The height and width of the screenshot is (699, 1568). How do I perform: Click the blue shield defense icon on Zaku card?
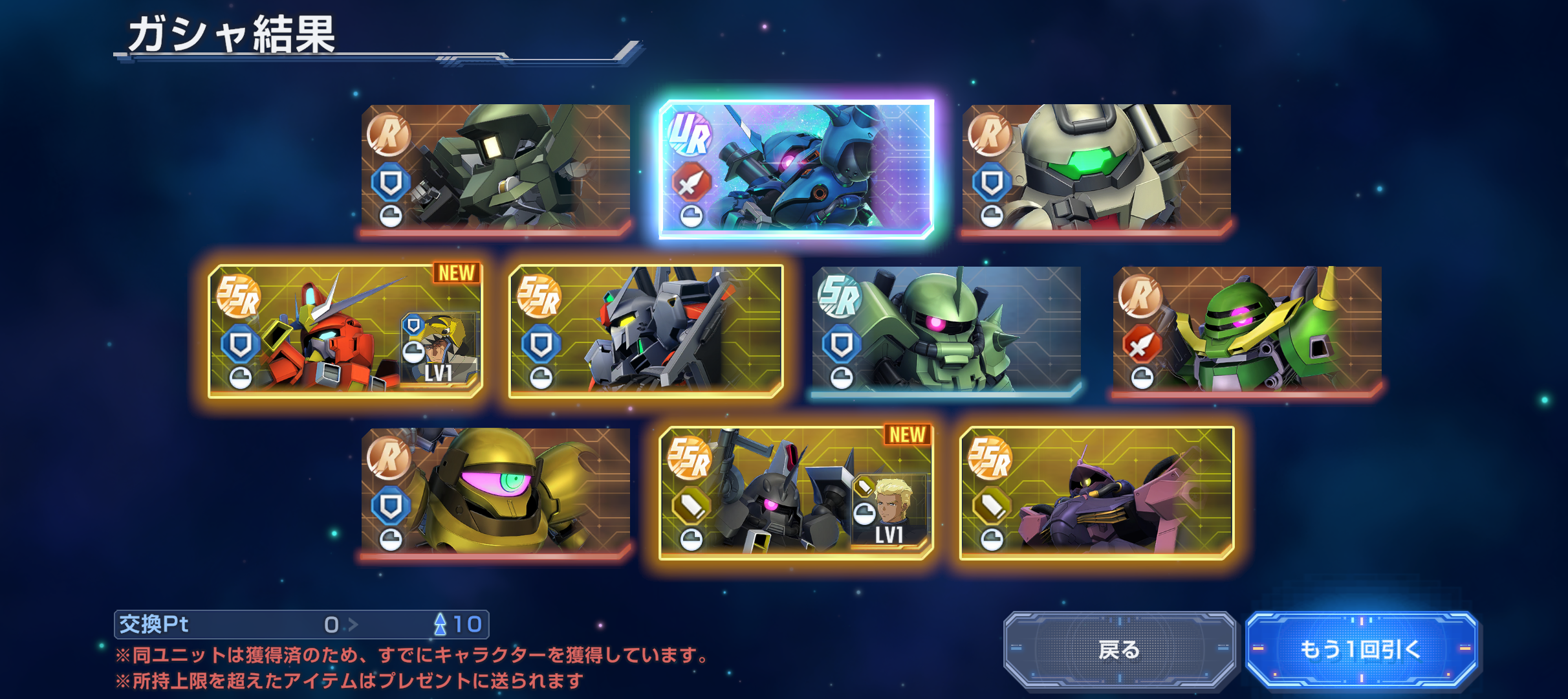(x=841, y=344)
